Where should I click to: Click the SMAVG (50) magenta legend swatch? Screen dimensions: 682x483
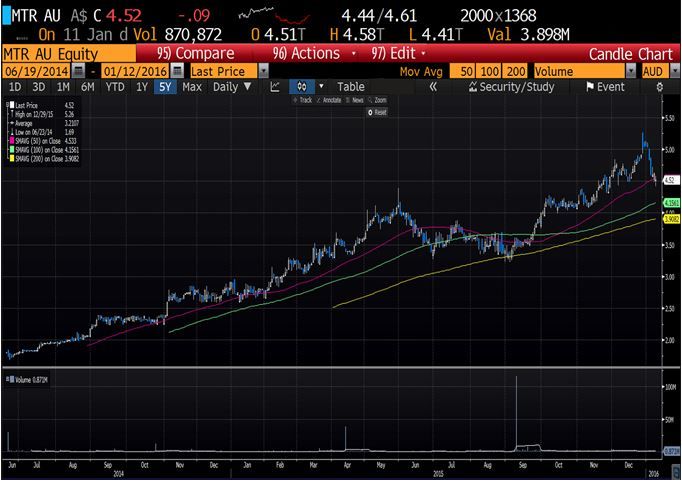pyautogui.click(x=12, y=141)
